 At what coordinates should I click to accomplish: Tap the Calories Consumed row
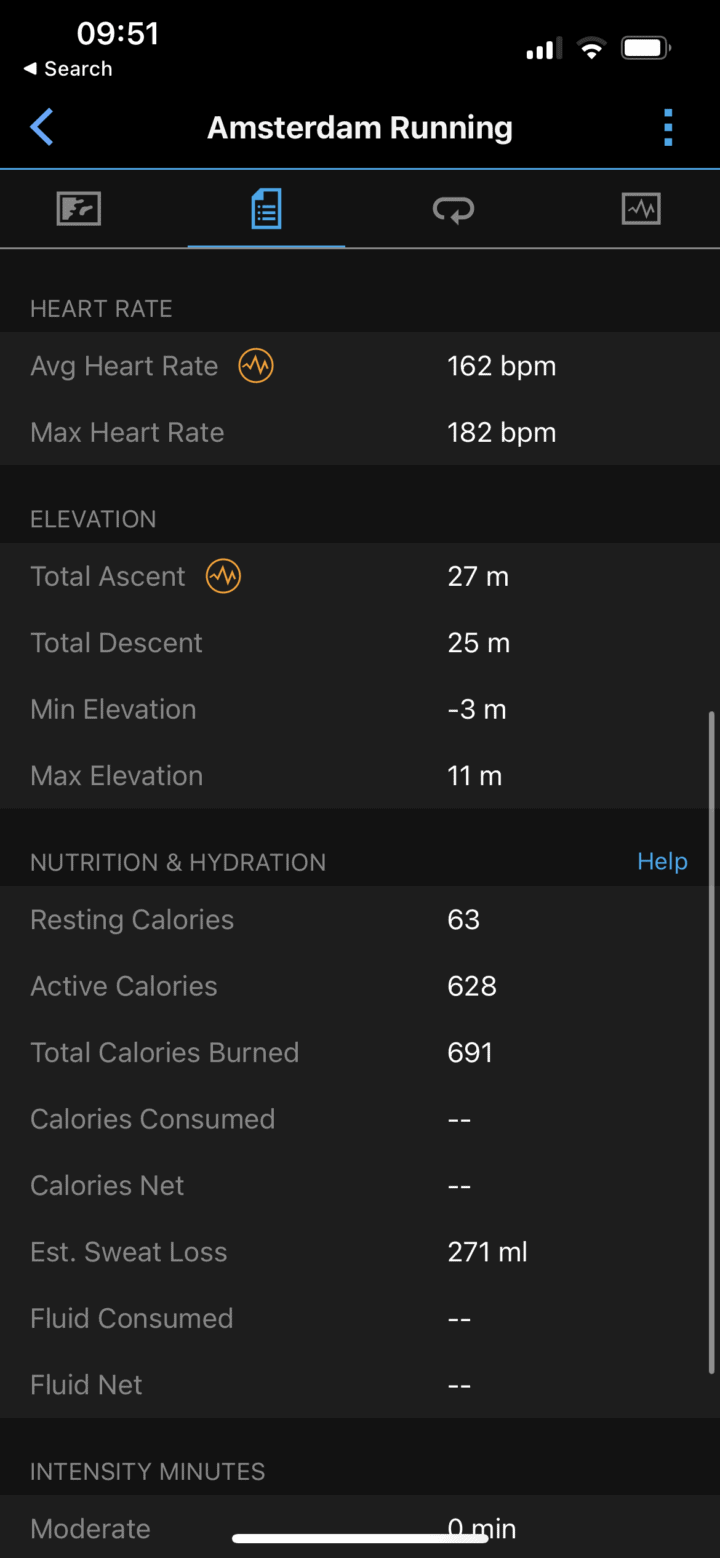point(360,1119)
